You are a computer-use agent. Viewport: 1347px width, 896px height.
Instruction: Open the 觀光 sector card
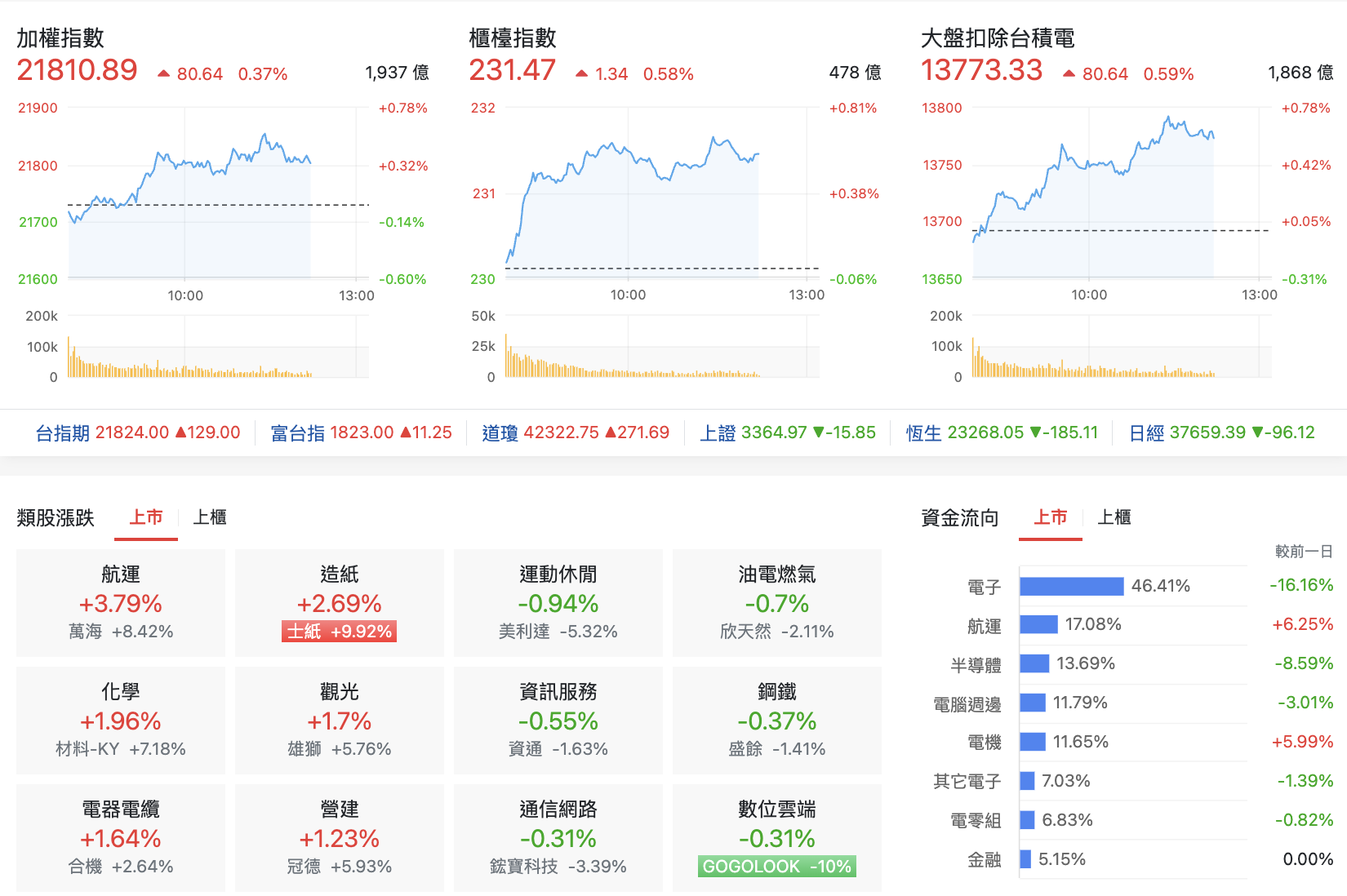point(340,721)
